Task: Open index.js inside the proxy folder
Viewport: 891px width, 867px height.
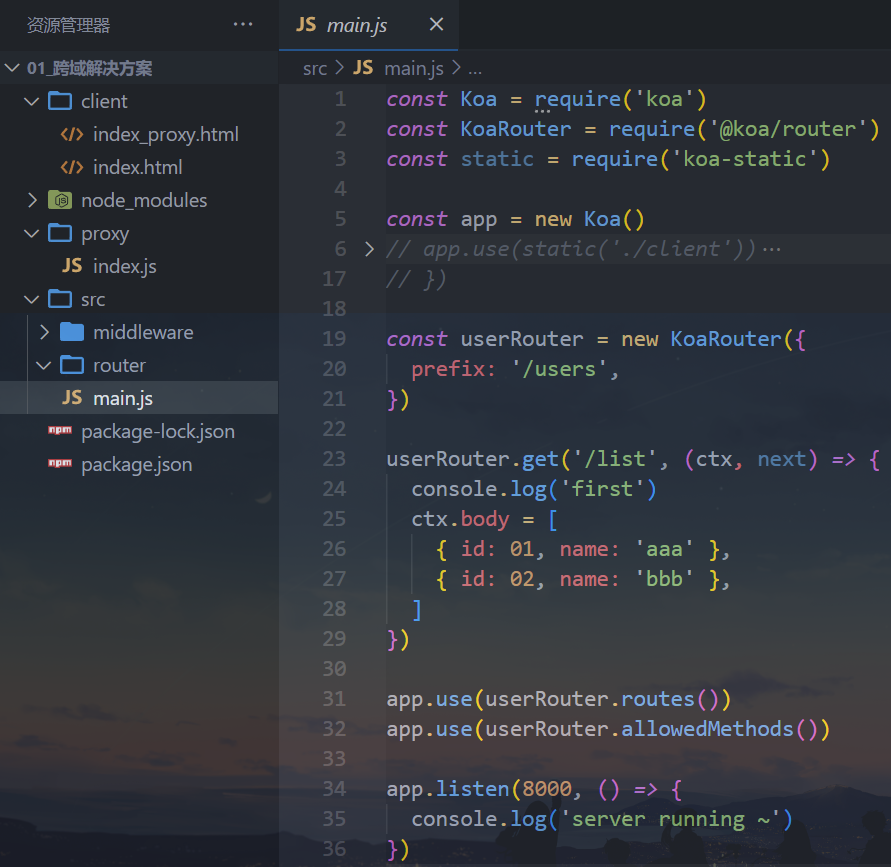Action: 124,266
